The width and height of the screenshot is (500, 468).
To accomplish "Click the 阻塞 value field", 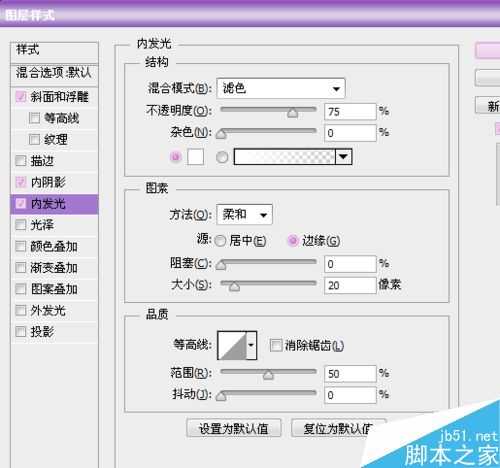I will (x=350, y=264).
